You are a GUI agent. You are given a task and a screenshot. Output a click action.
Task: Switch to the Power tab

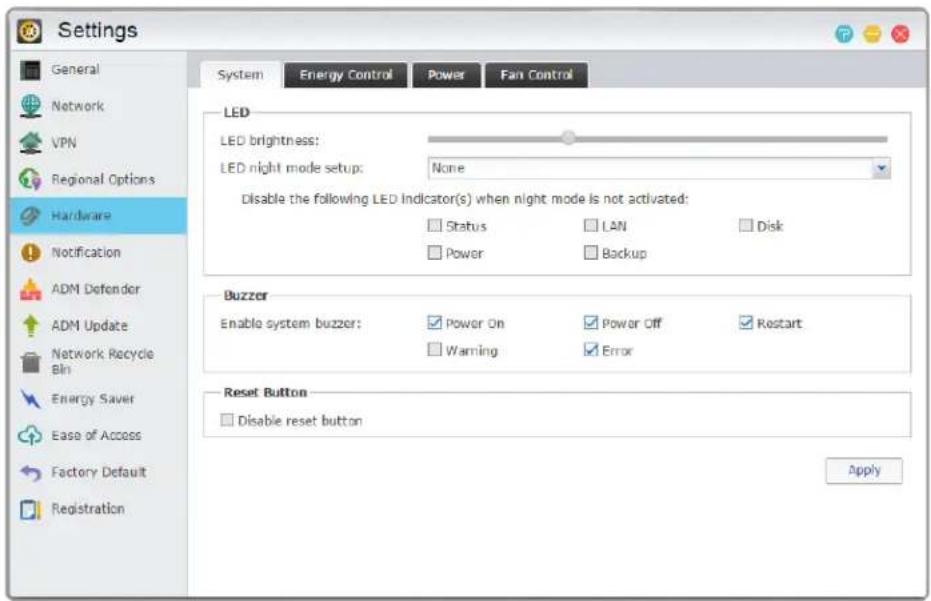(x=446, y=75)
